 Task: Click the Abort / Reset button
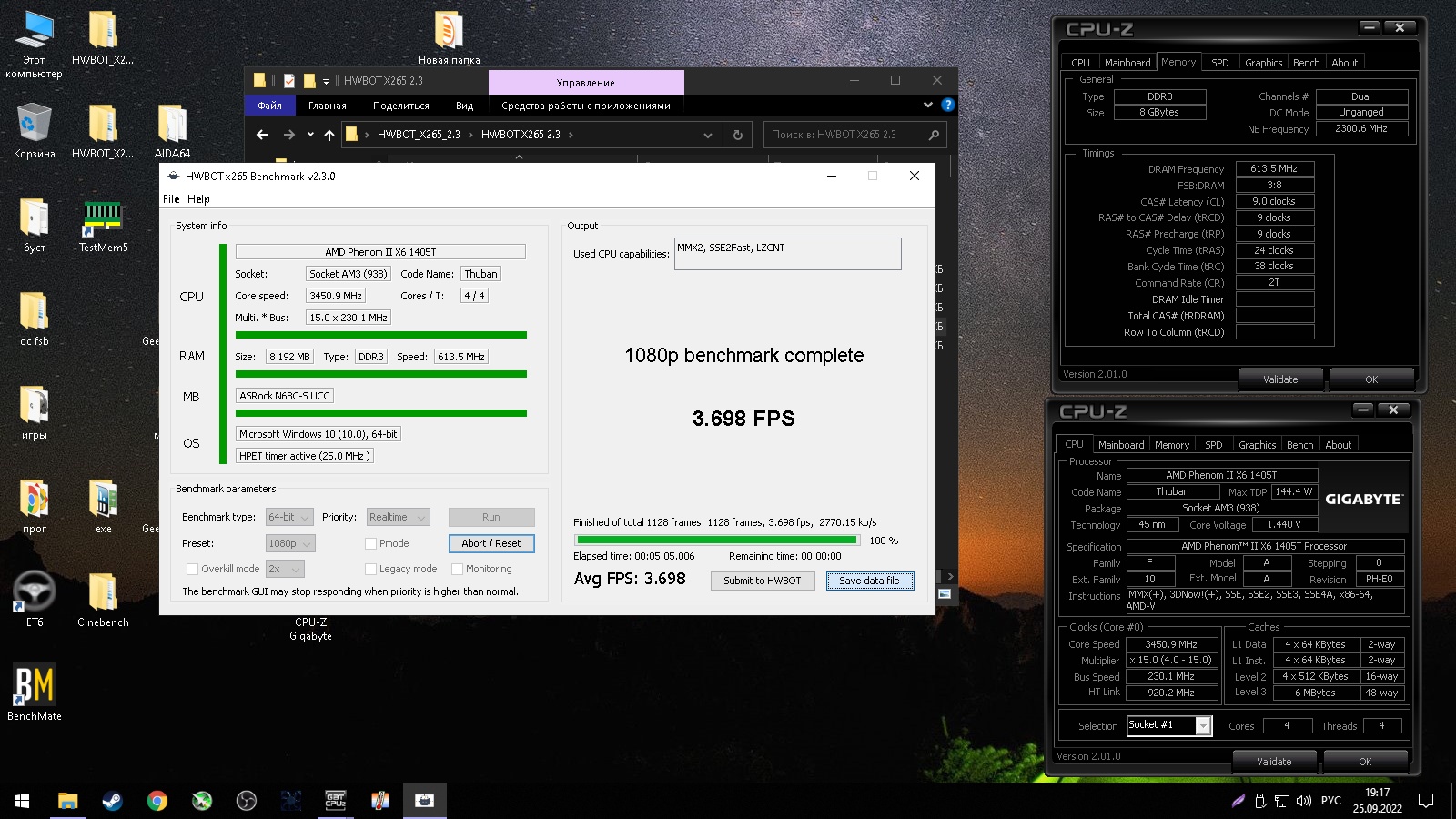tap(491, 543)
